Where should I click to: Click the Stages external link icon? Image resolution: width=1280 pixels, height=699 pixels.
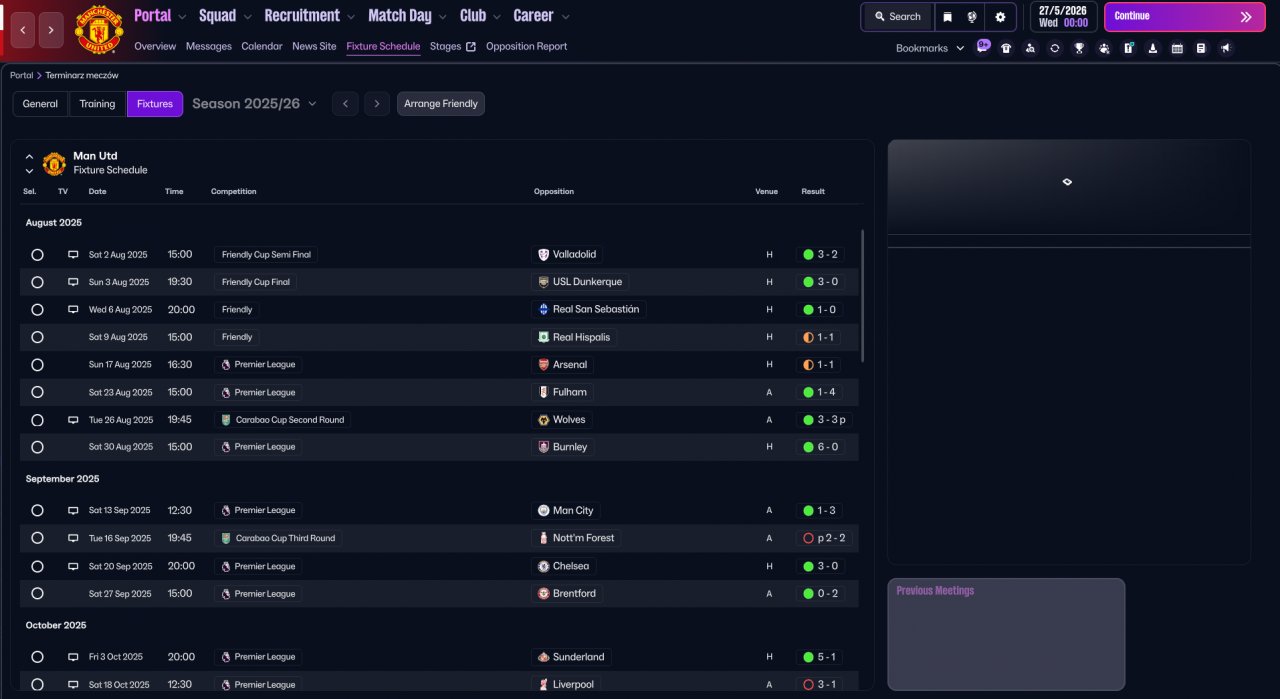click(471, 46)
